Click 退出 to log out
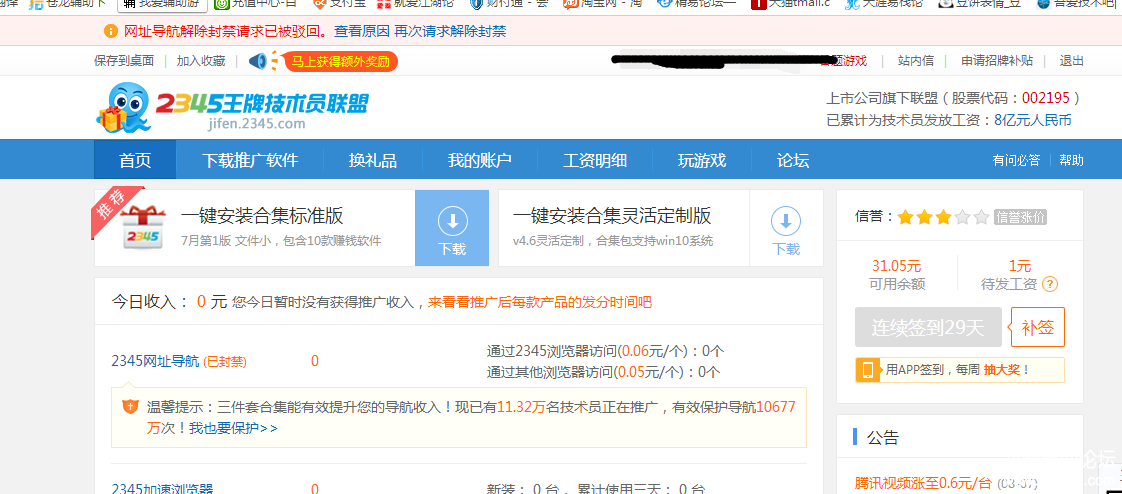1122x494 pixels. point(1071,61)
